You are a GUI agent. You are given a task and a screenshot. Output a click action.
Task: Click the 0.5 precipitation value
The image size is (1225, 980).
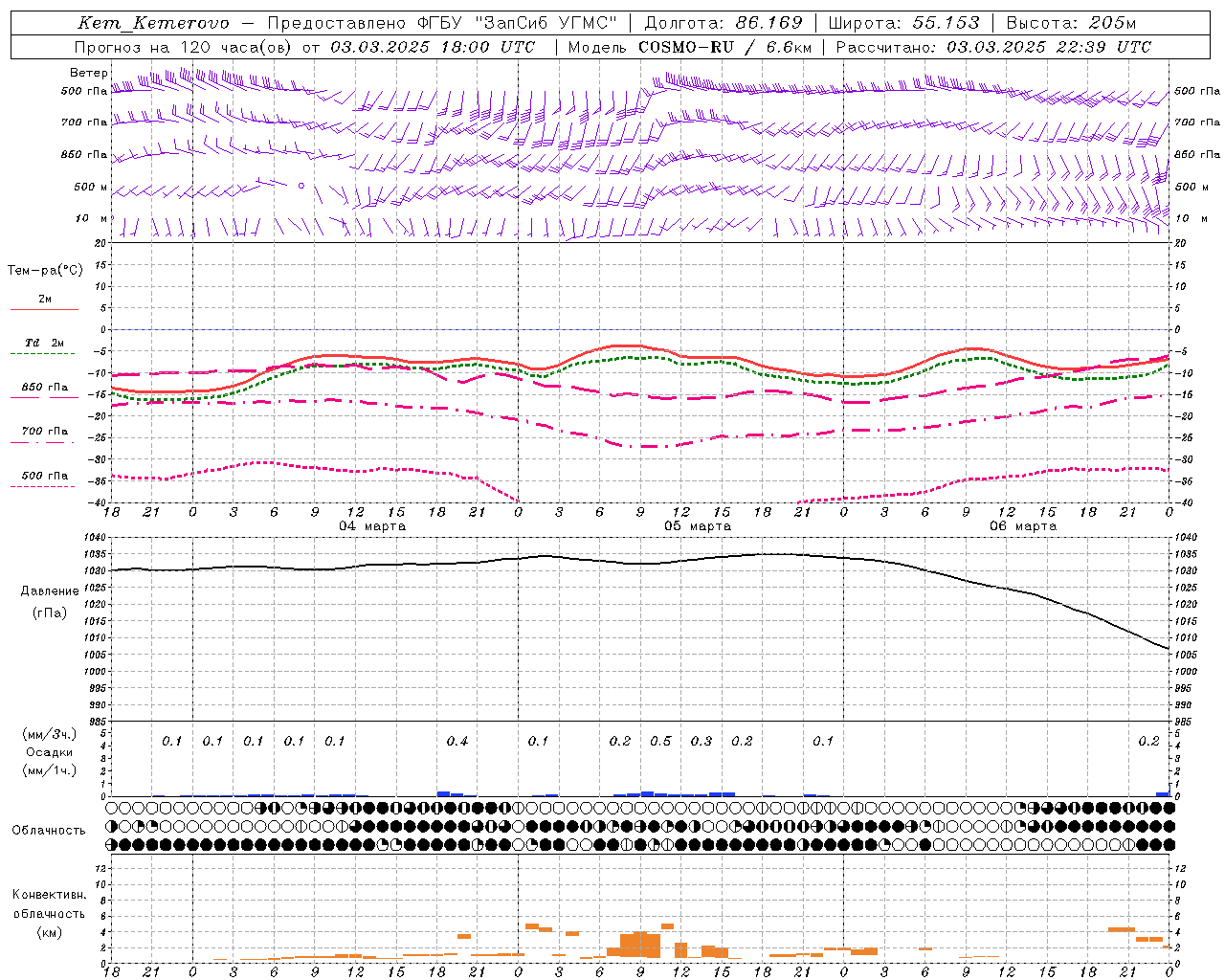point(661,742)
